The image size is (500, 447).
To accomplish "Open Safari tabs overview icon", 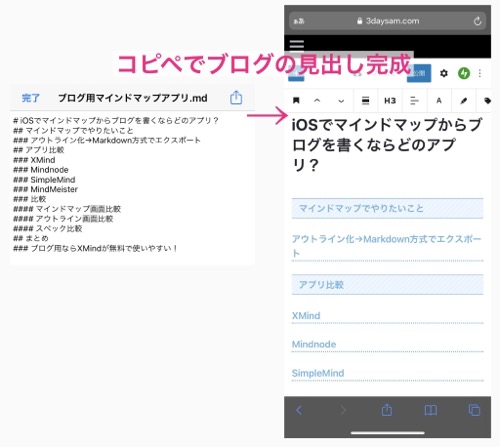I will pos(474,410).
